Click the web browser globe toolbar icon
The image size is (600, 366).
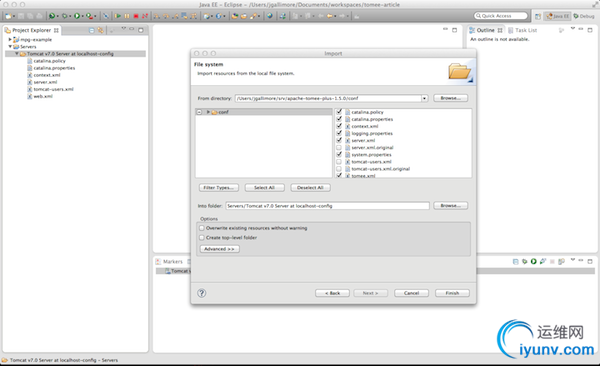270,16
